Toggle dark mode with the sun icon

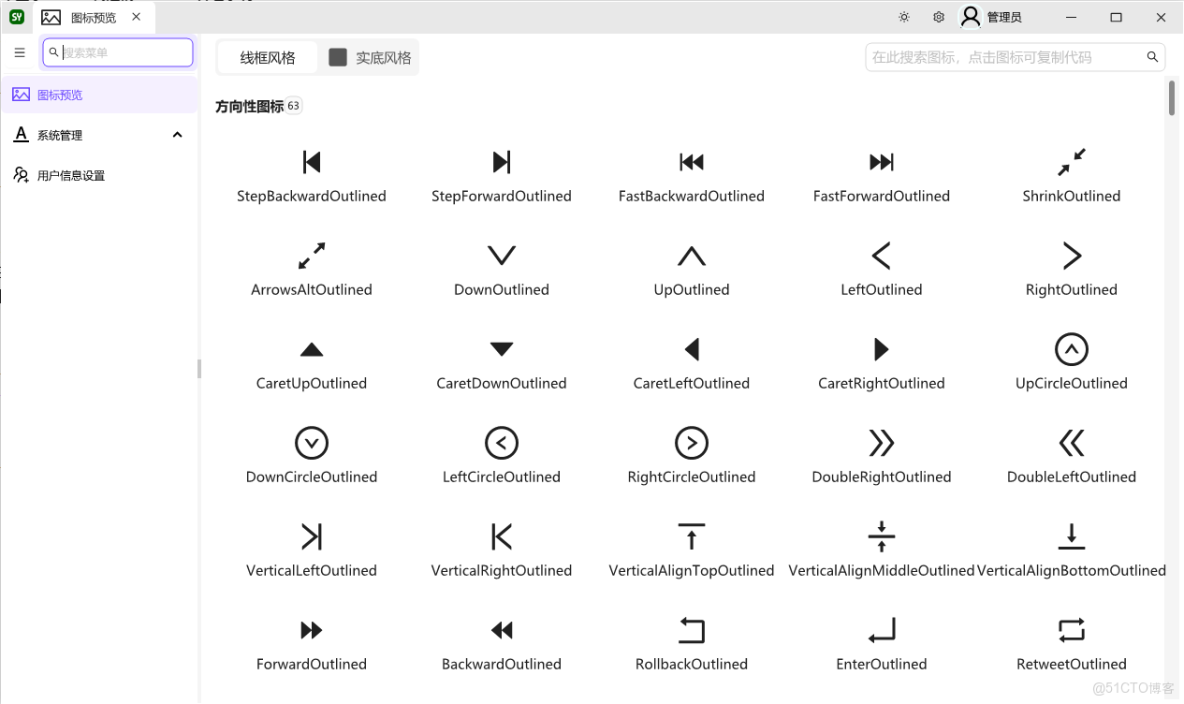pyautogui.click(x=903, y=16)
